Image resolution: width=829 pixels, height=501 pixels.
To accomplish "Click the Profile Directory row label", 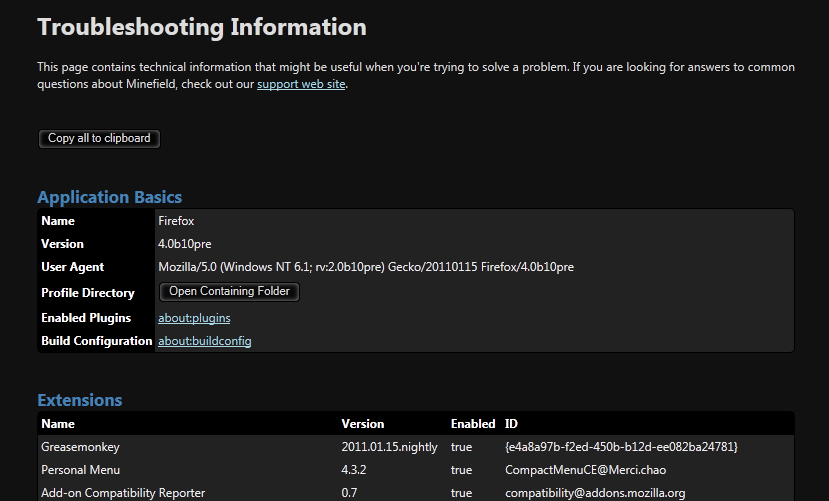I will (x=88, y=293).
